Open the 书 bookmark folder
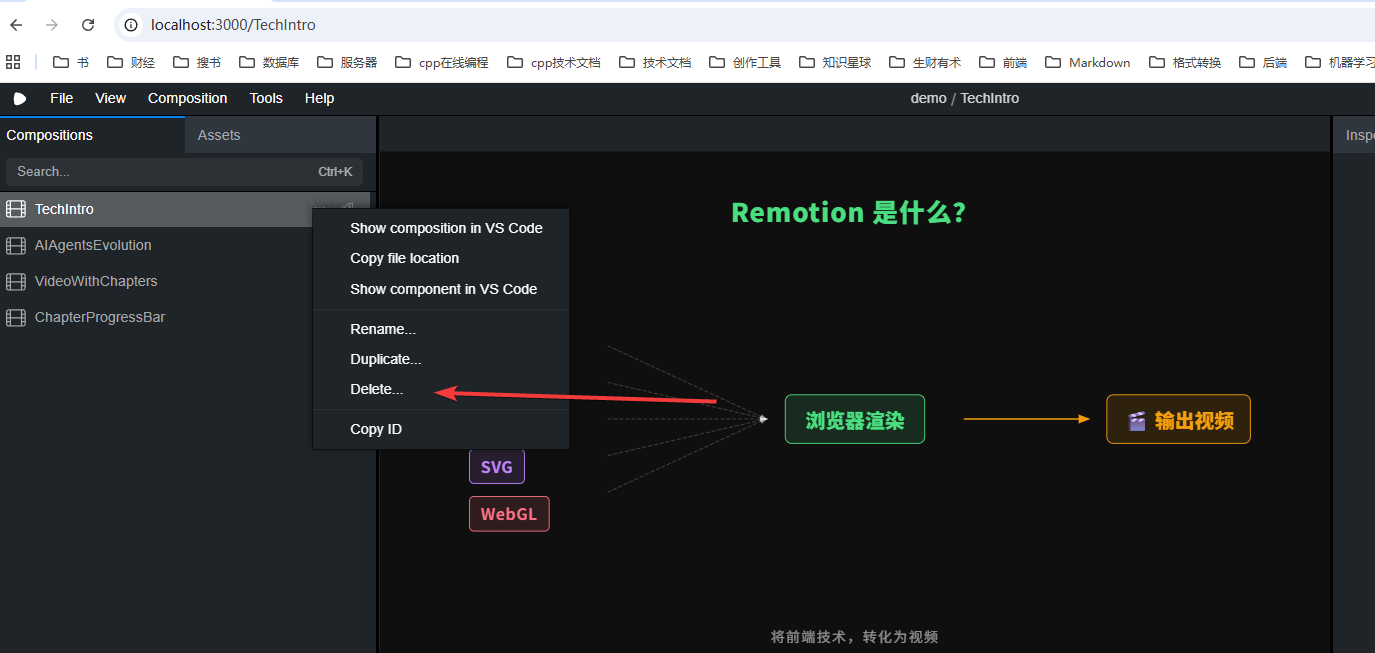This screenshot has width=1375, height=653. click(71, 62)
